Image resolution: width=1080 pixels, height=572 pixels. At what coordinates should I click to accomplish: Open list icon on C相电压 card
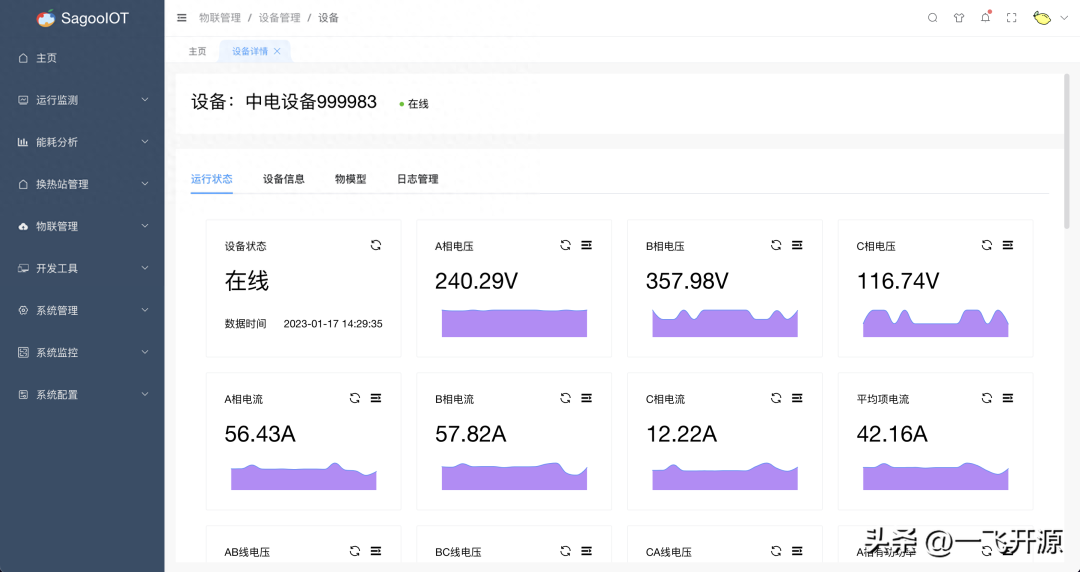click(1008, 245)
